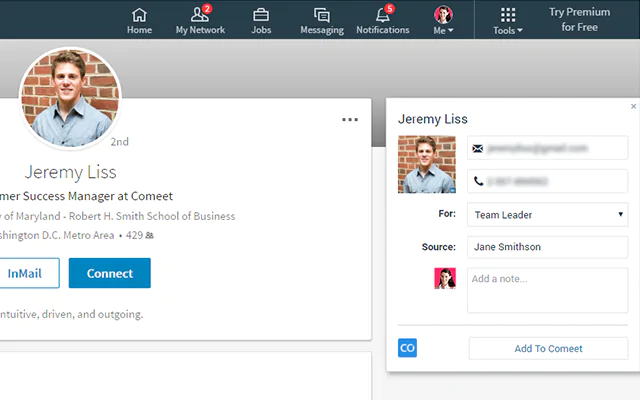This screenshot has width=640, height=400.
Task: Click the InMail button
Action: [x=25, y=273]
